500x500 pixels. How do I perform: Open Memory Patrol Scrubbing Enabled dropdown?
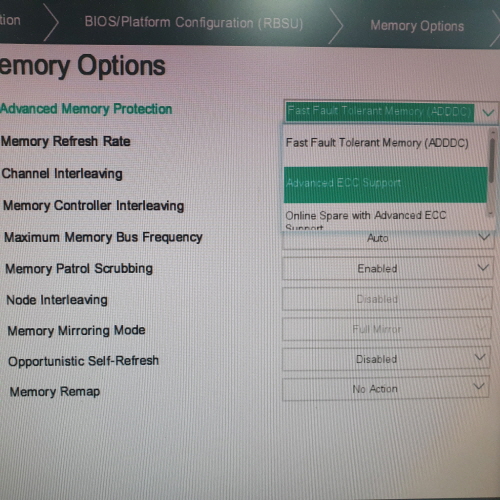pyautogui.click(x=388, y=268)
